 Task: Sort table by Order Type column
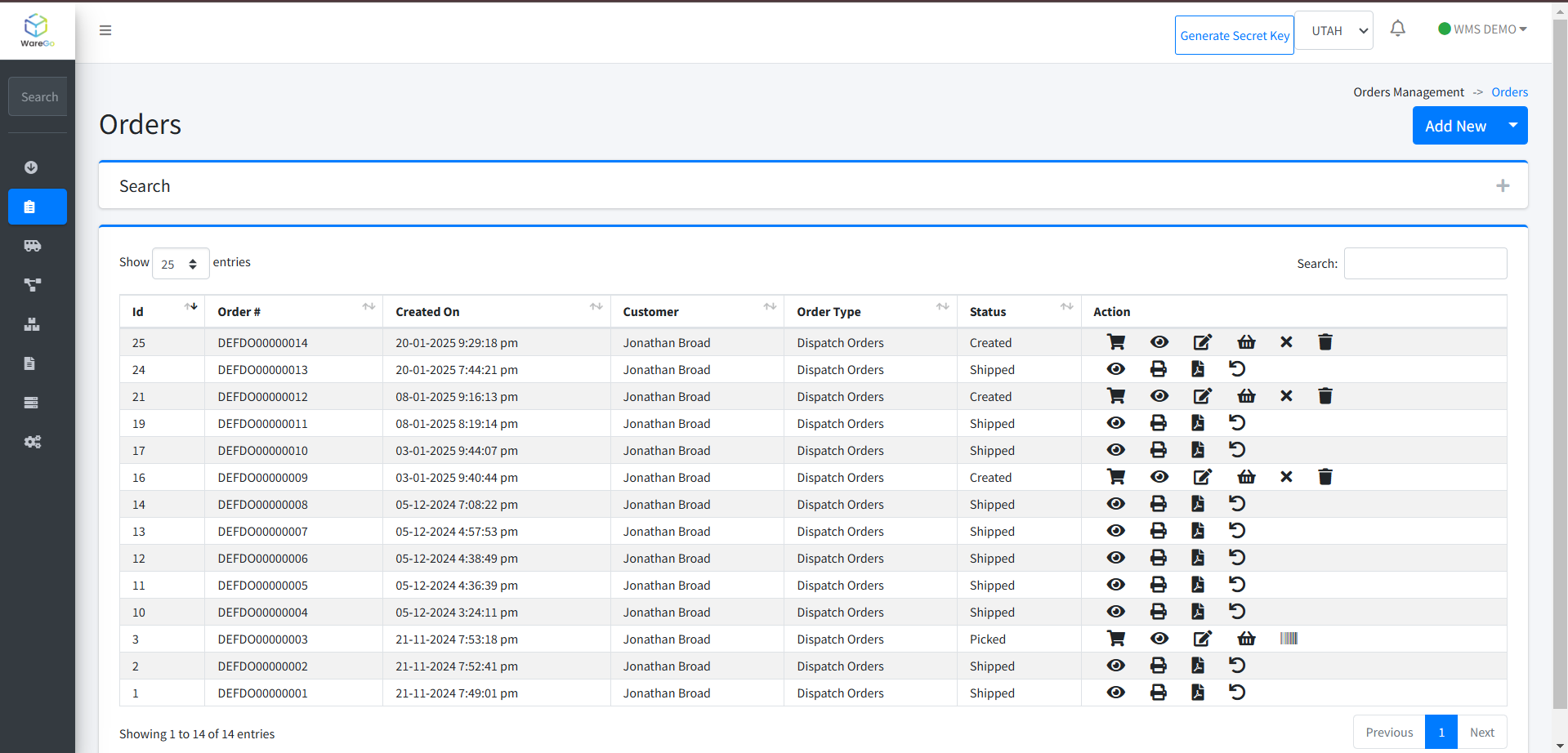click(871, 312)
